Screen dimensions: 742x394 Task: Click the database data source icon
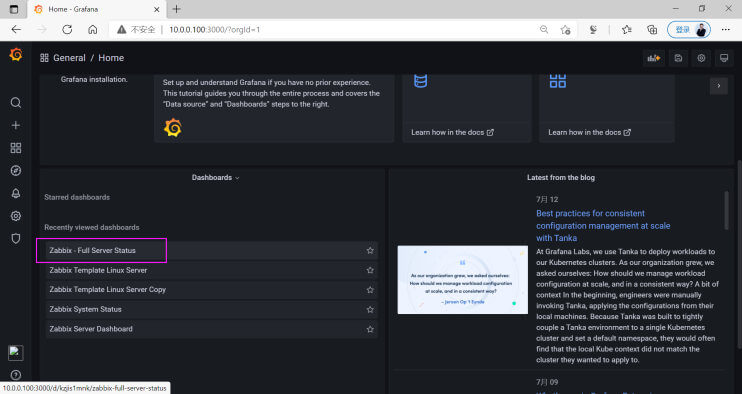pyautogui.click(x=421, y=81)
